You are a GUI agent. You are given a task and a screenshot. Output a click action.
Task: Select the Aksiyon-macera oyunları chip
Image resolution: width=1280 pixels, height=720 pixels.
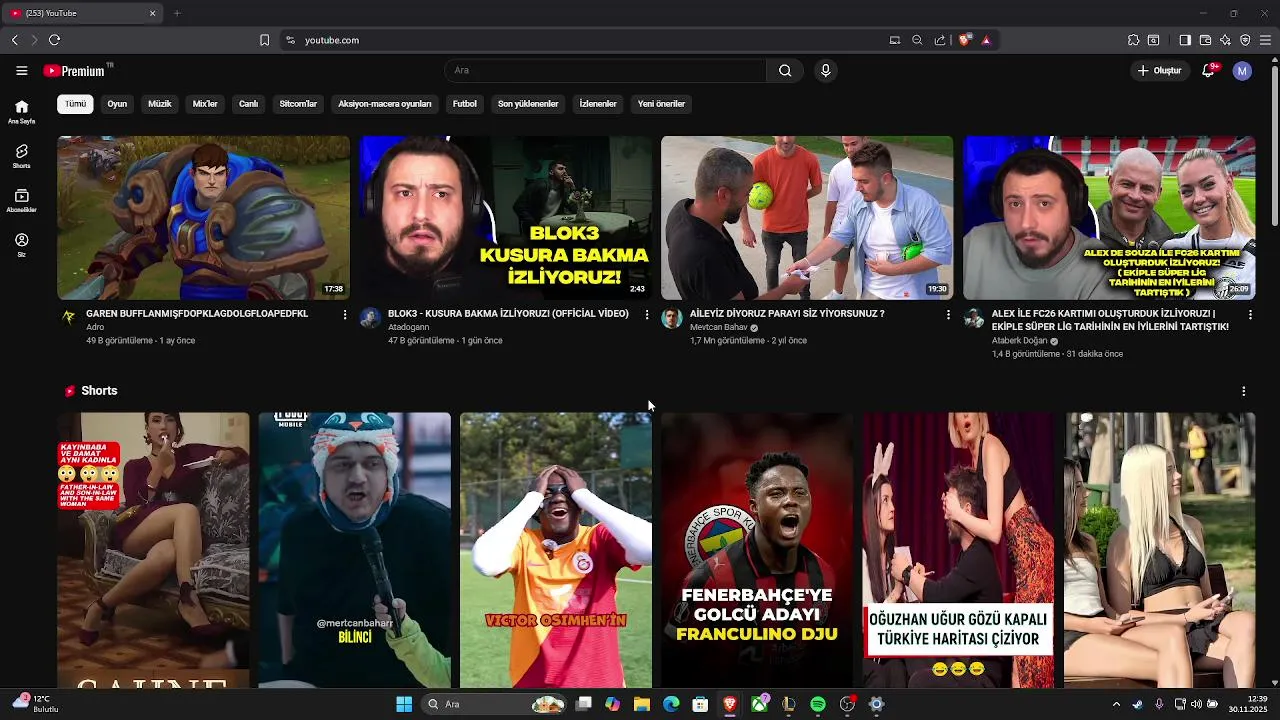point(385,104)
